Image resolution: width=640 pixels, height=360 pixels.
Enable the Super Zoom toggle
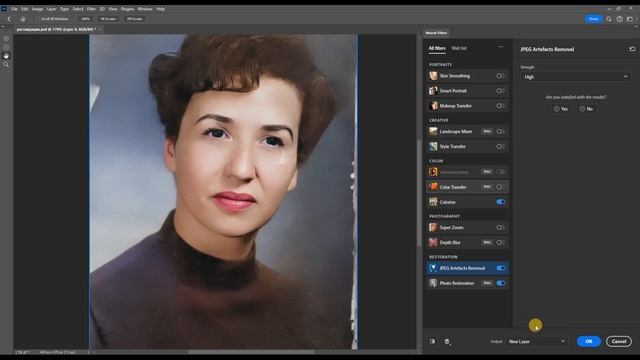coord(500,227)
